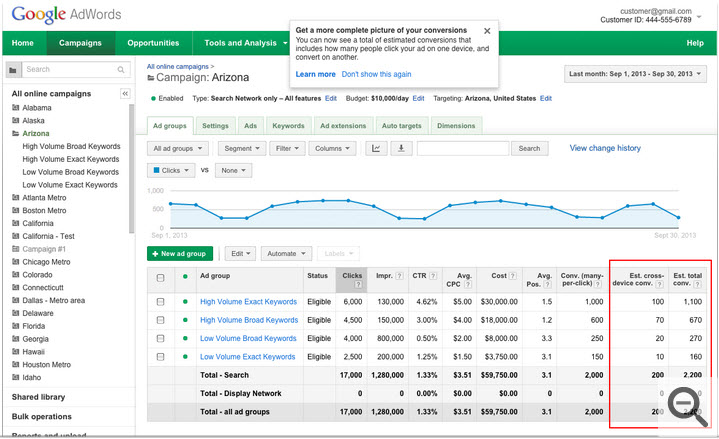The width and height of the screenshot is (719, 439).
Task: Click status dot for High Volume Exact Keywords
Action: point(185,302)
